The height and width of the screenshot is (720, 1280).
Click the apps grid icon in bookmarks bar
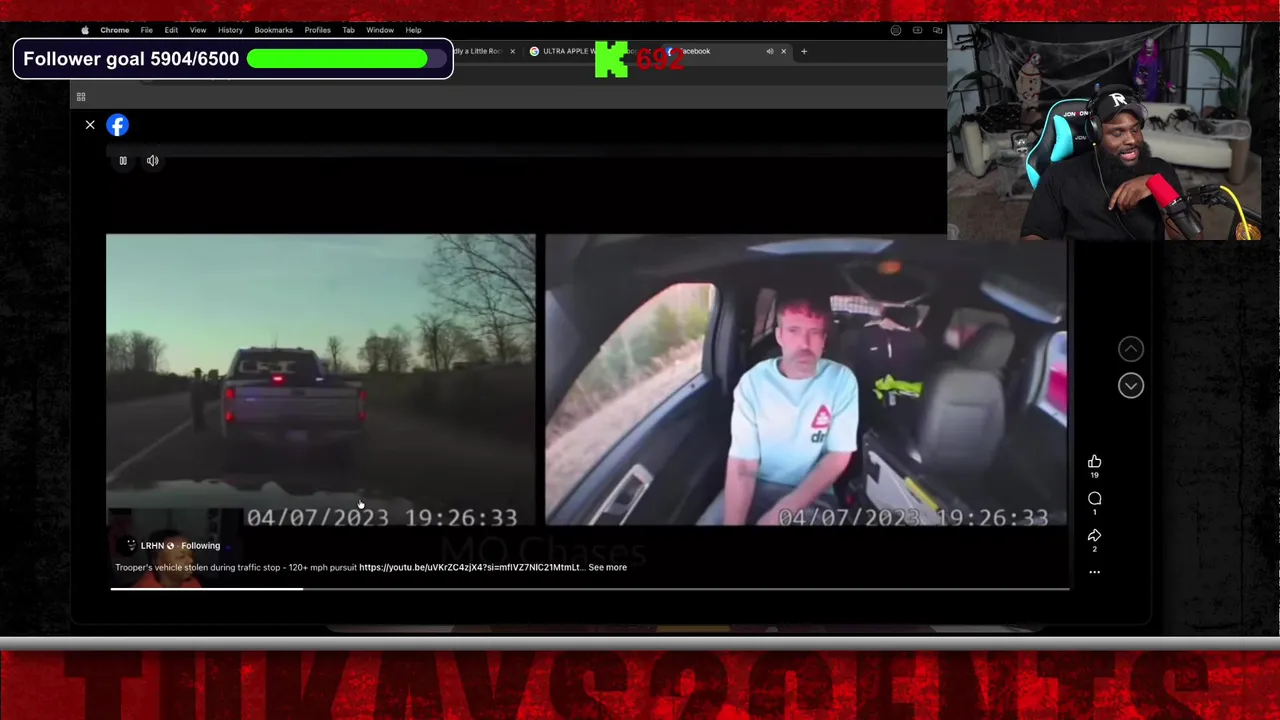pos(81,97)
